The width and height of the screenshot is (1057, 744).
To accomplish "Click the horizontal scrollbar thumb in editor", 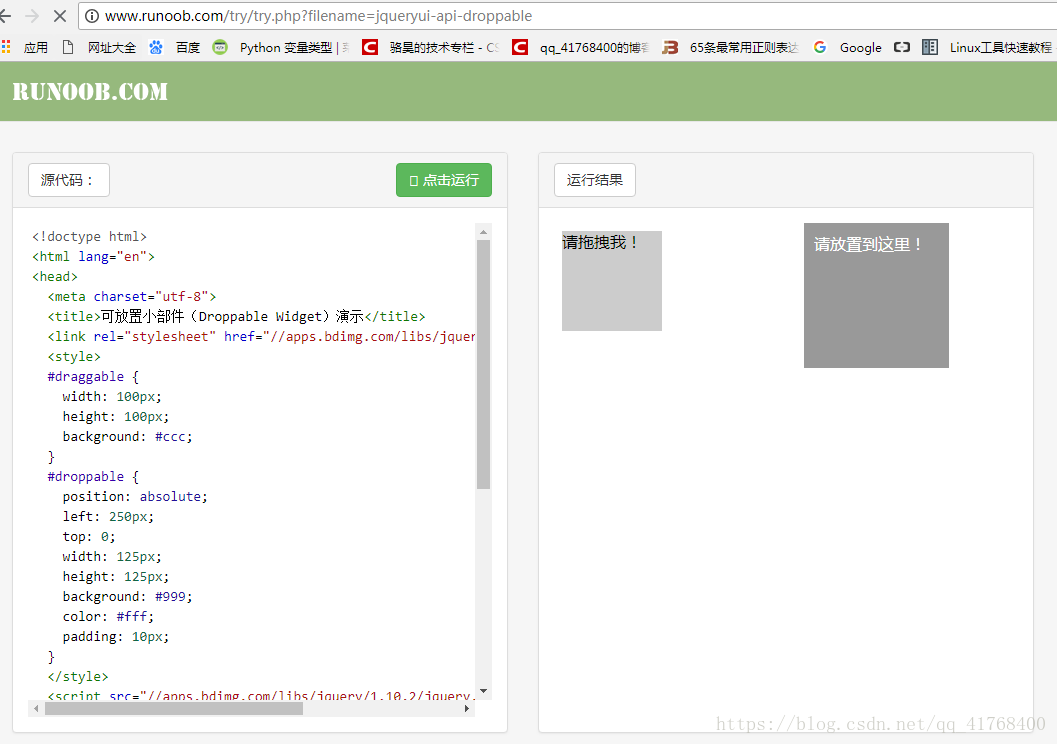I will pyautogui.click(x=174, y=708).
